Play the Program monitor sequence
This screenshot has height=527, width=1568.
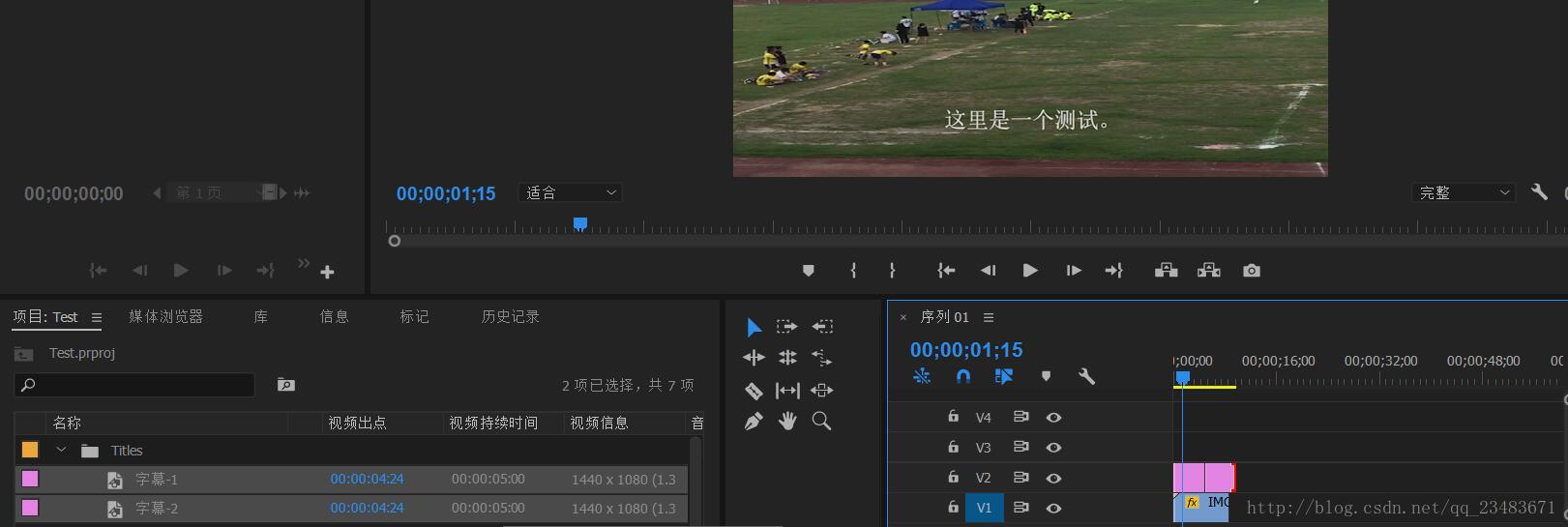click(x=1030, y=271)
